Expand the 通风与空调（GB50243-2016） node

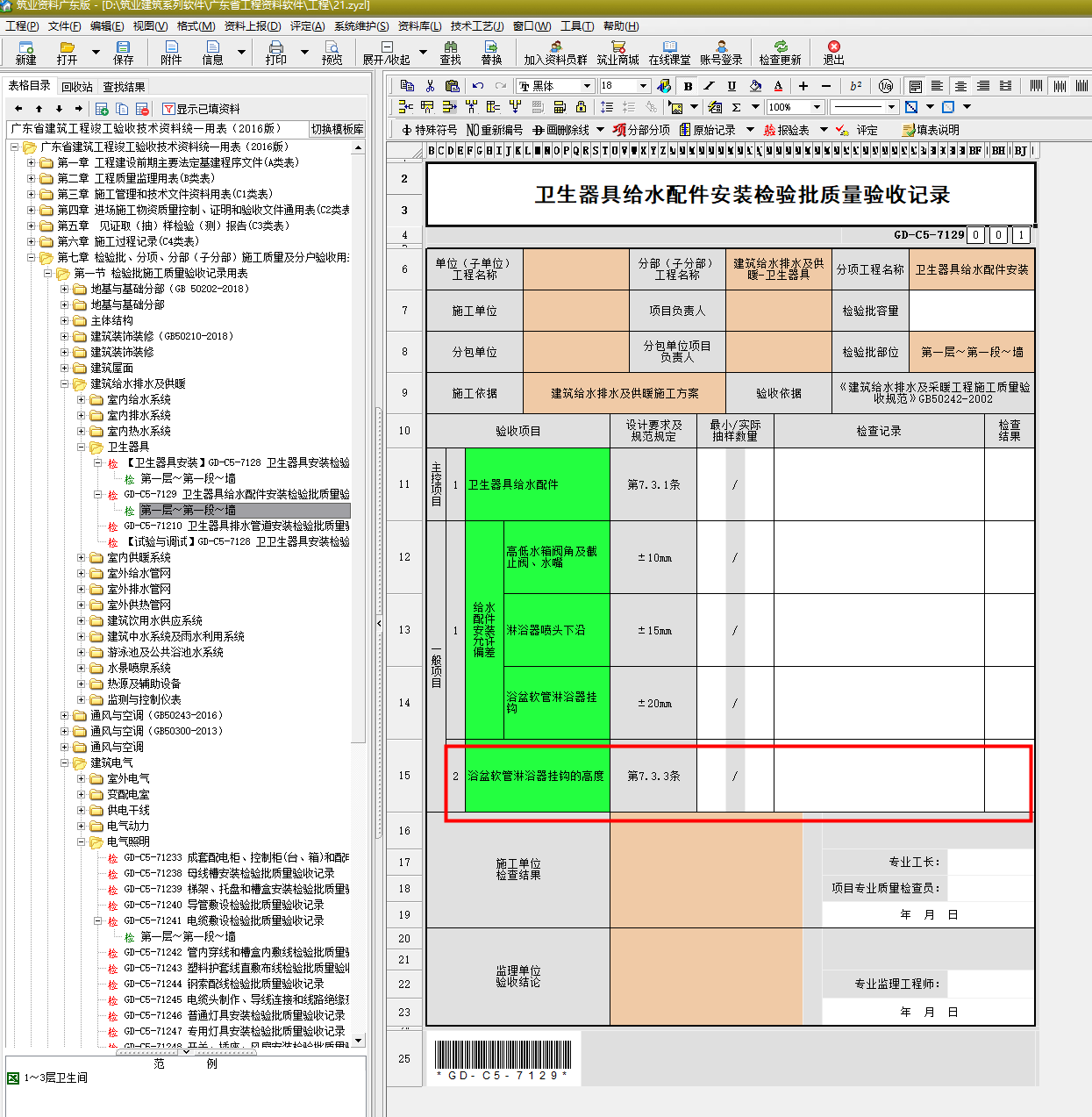point(64,716)
